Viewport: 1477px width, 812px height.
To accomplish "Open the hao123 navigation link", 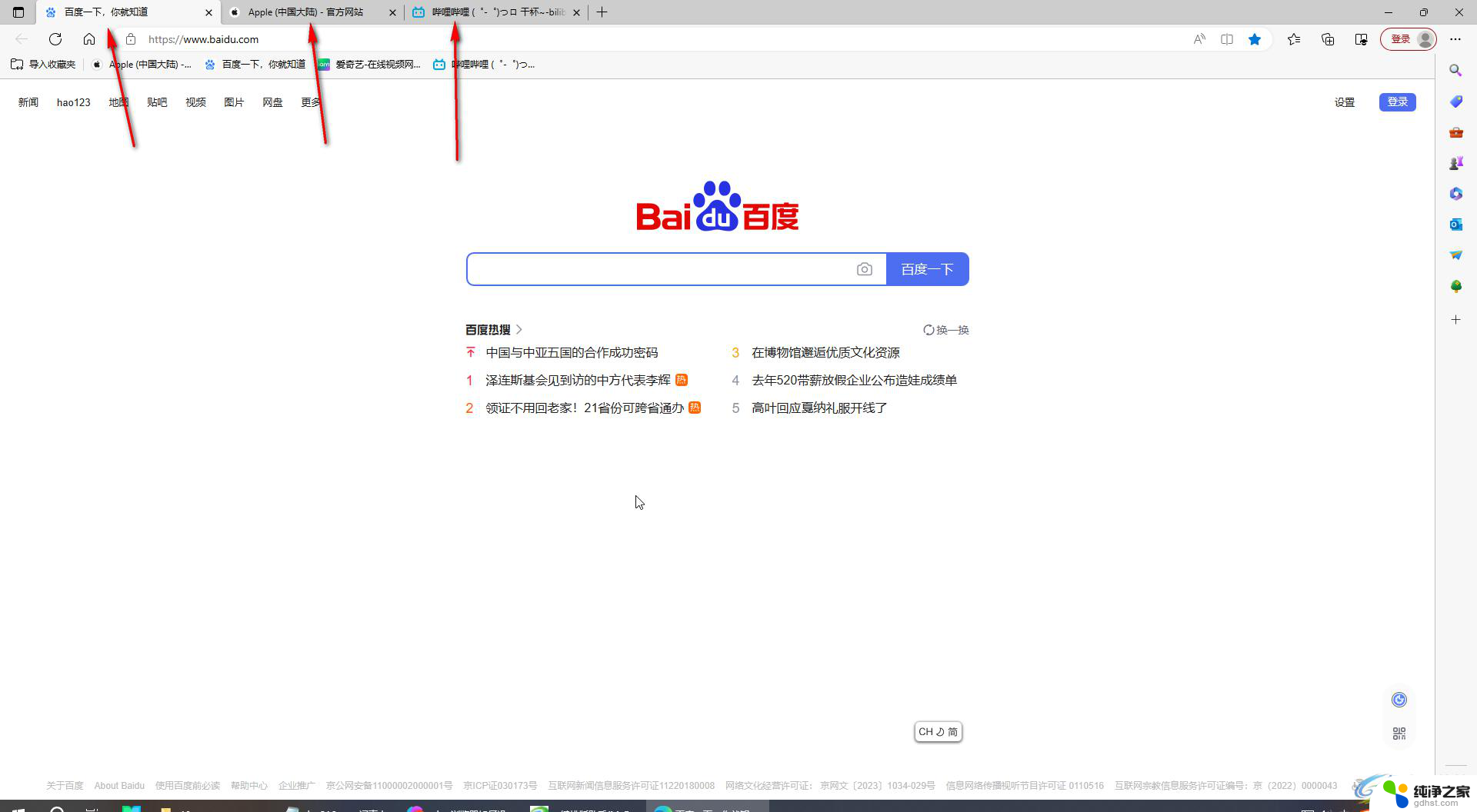I will 74,102.
